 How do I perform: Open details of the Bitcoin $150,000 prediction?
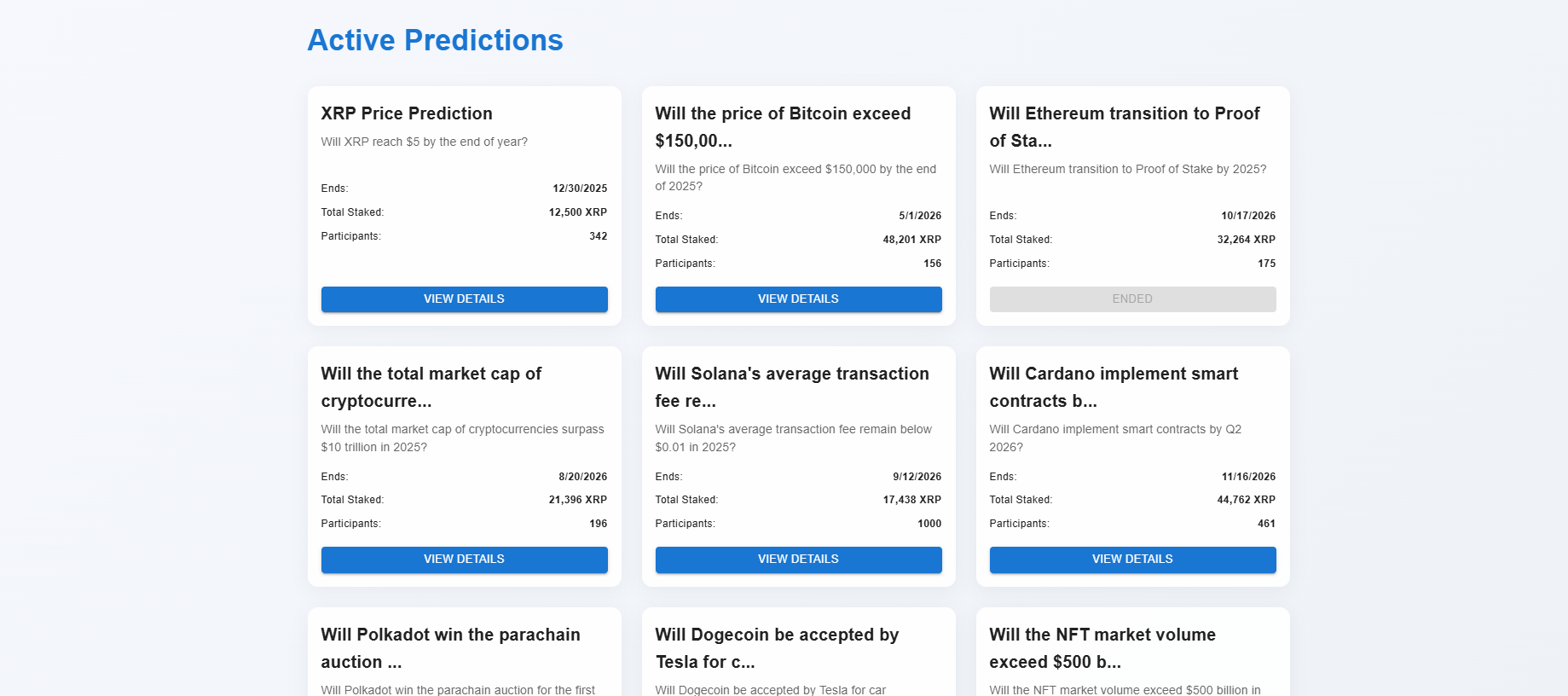[798, 299]
